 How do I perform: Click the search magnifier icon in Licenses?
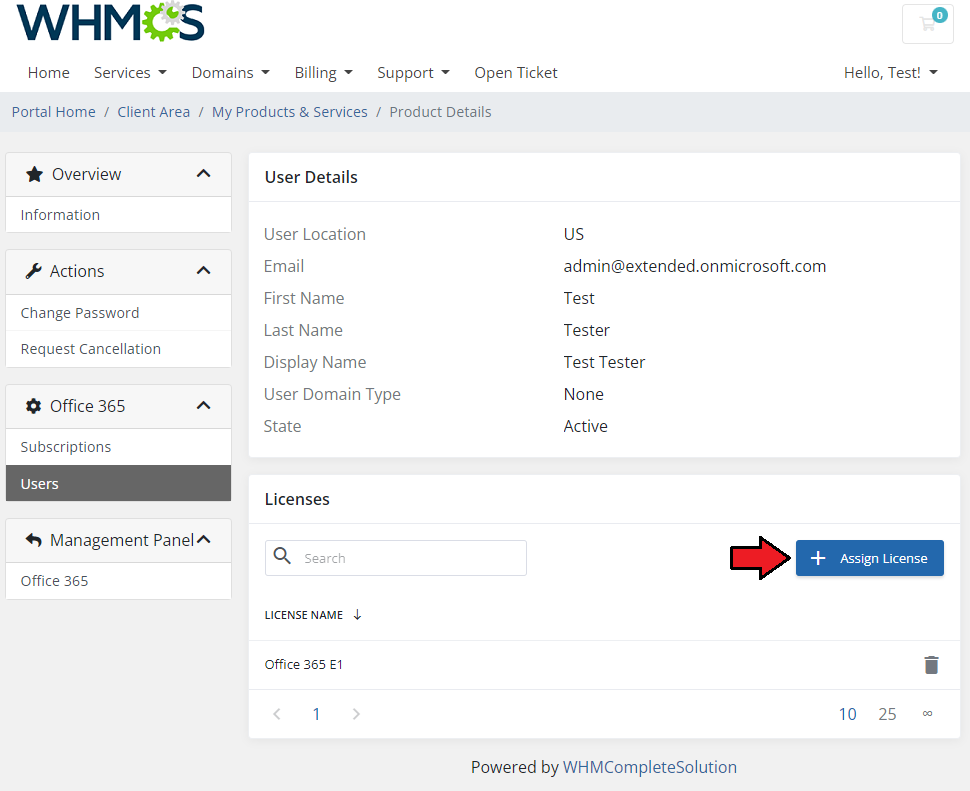pyautogui.click(x=282, y=556)
